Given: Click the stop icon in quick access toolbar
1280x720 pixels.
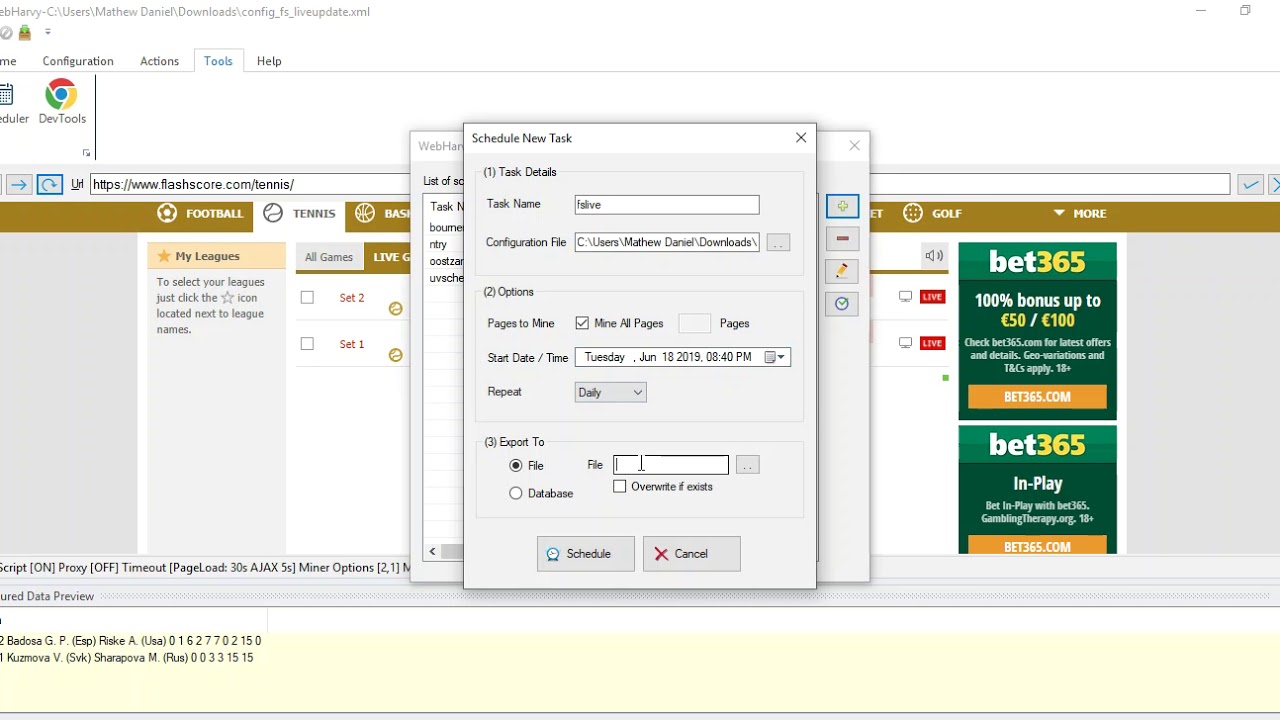Looking at the screenshot, I should click(x=6, y=32).
